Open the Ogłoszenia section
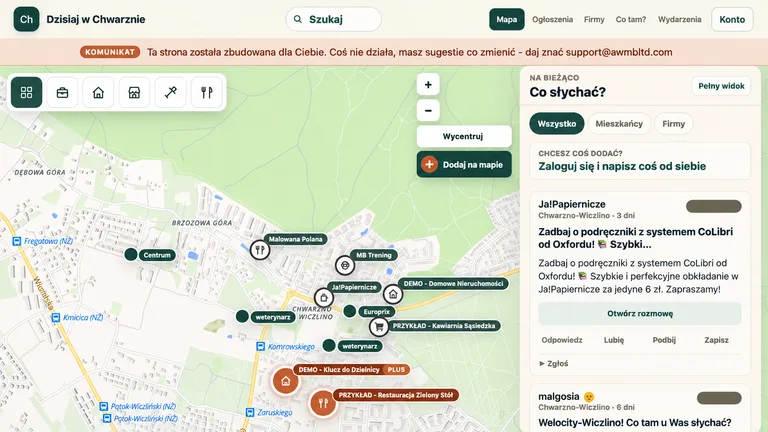The height and width of the screenshot is (432, 768). pyautogui.click(x=552, y=20)
